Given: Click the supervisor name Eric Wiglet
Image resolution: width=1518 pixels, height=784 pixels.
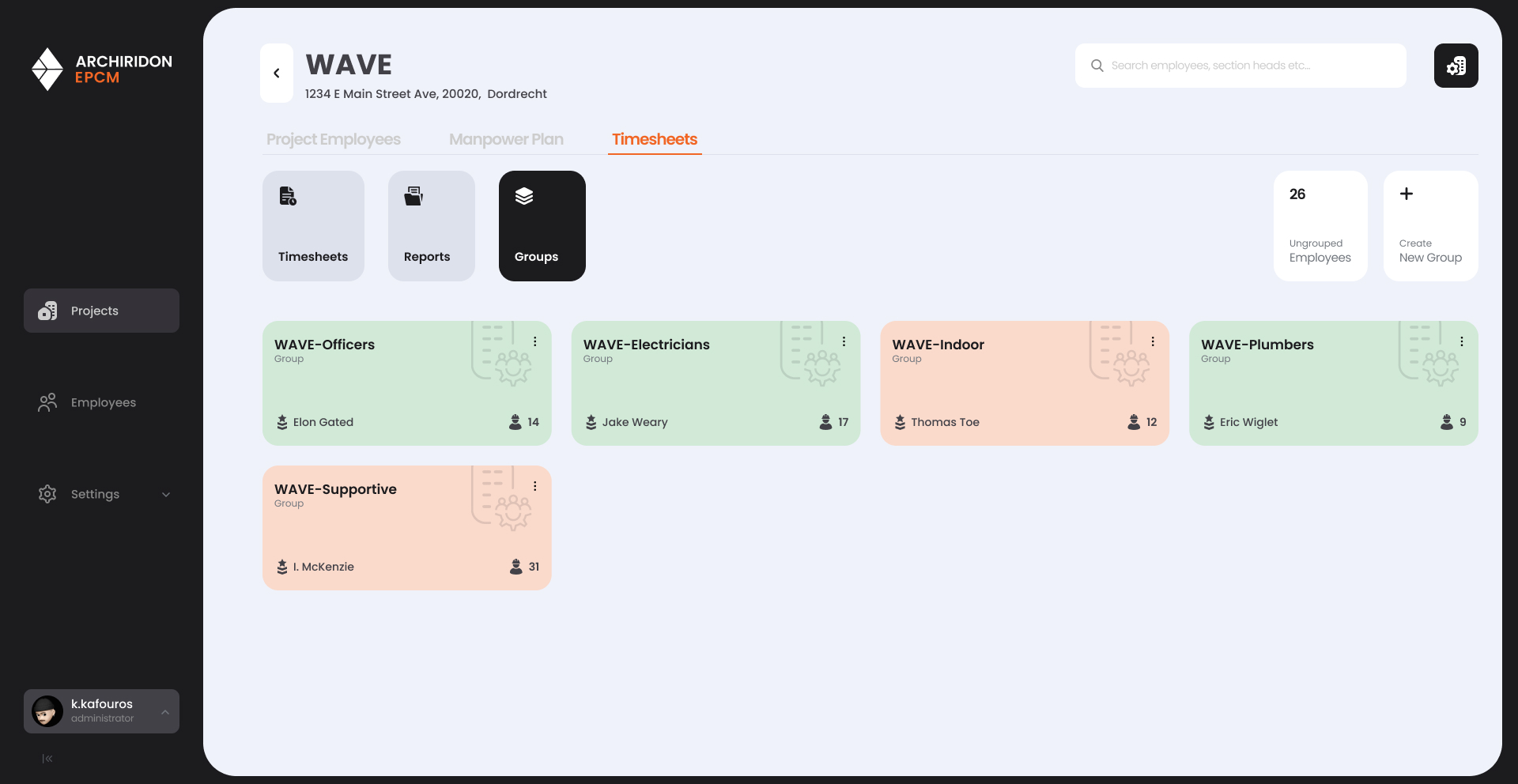Looking at the screenshot, I should pyautogui.click(x=1248, y=422).
